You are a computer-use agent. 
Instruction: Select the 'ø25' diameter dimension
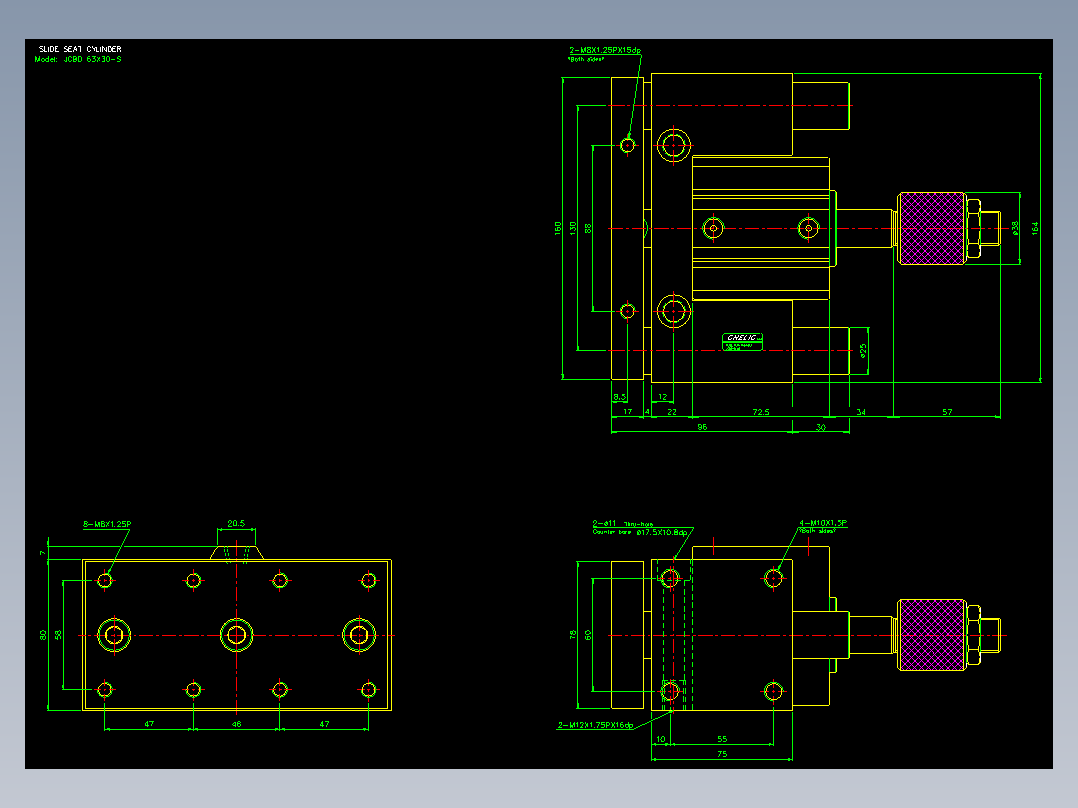(x=864, y=351)
